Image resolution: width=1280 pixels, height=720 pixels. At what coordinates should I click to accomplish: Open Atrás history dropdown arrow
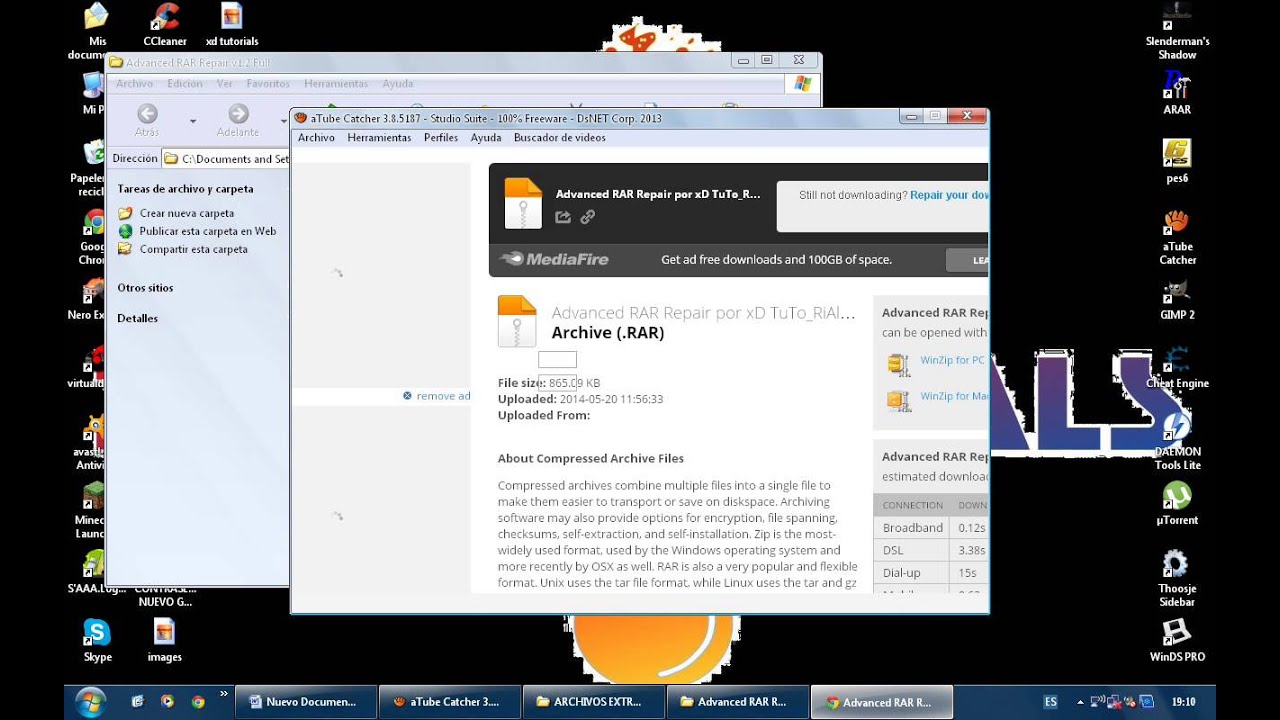[x=192, y=121]
